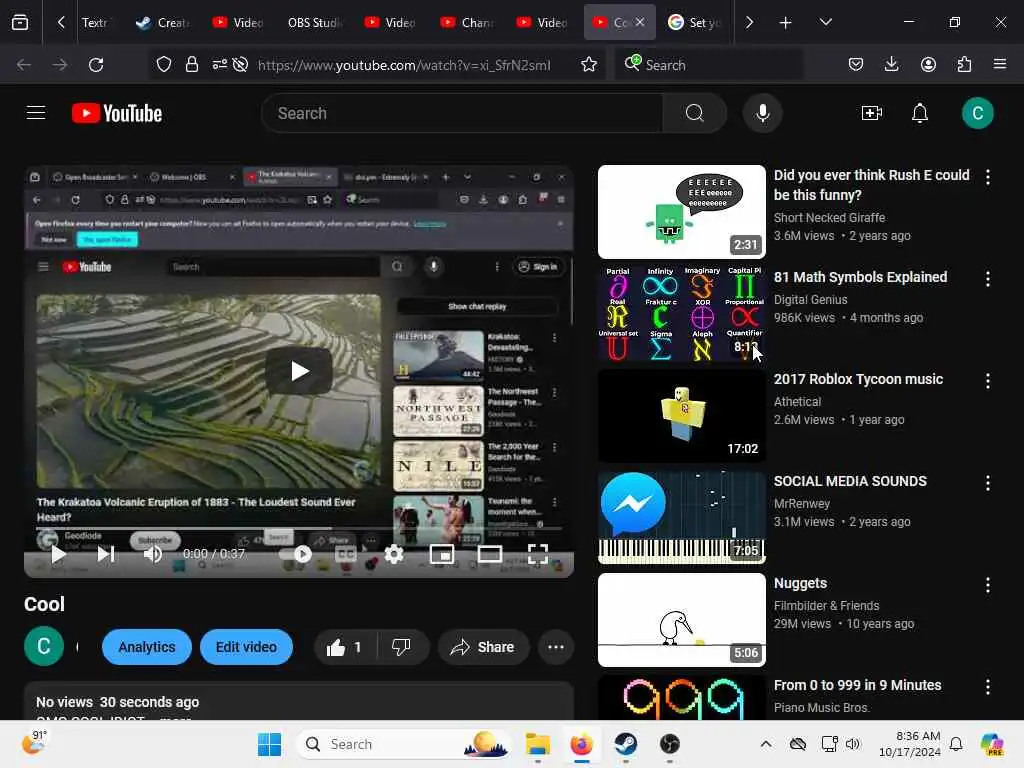Open the YouTube guide hamburger menu
Image resolution: width=1024 pixels, height=768 pixels.
36,113
